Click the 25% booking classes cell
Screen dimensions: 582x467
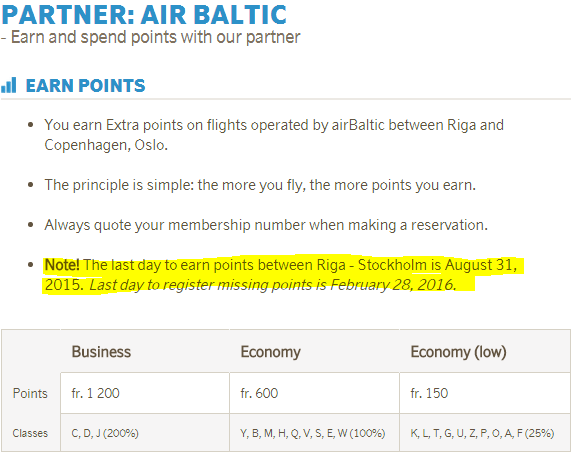coord(485,433)
